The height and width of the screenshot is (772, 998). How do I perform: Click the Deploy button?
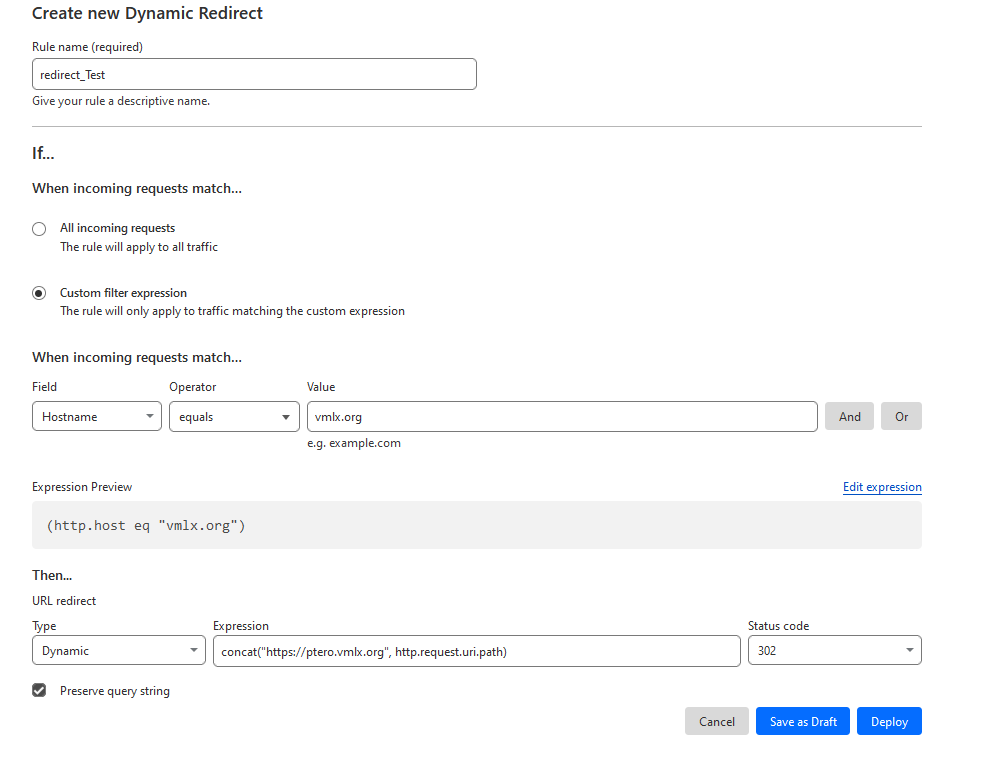click(x=889, y=722)
